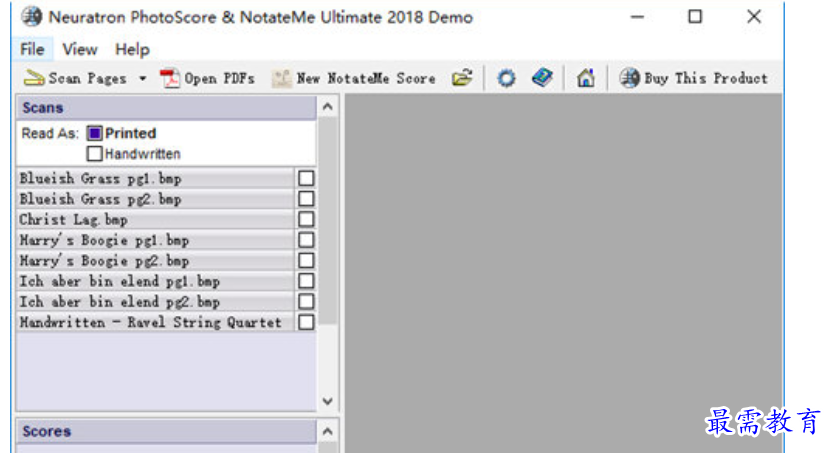
Task: Tick checkbox for Handwritten - Ravel String Quartet
Action: (x=306, y=322)
